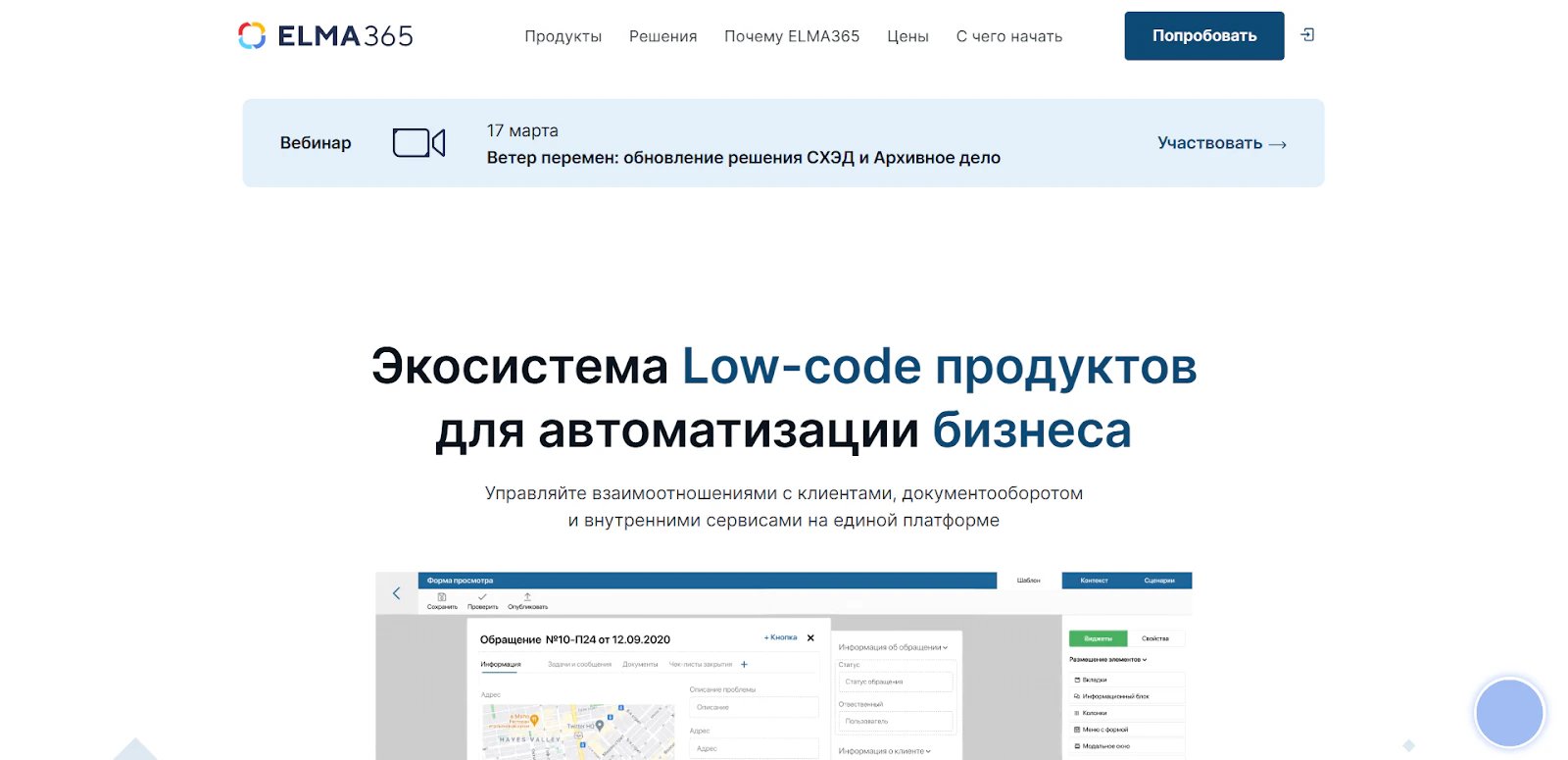Switch to the Шаблон tab

[x=1029, y=581]
